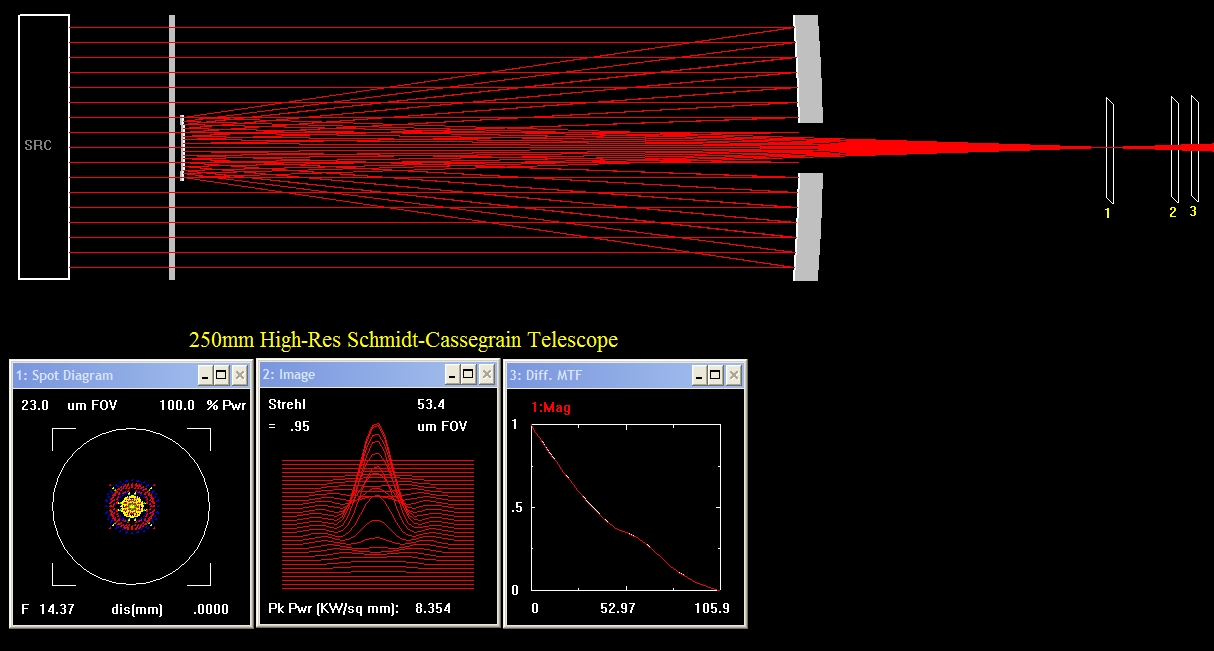Close the Image window
Image resolution: width=1214 pixels, height=651 pixels.
[x=486, y=375]
